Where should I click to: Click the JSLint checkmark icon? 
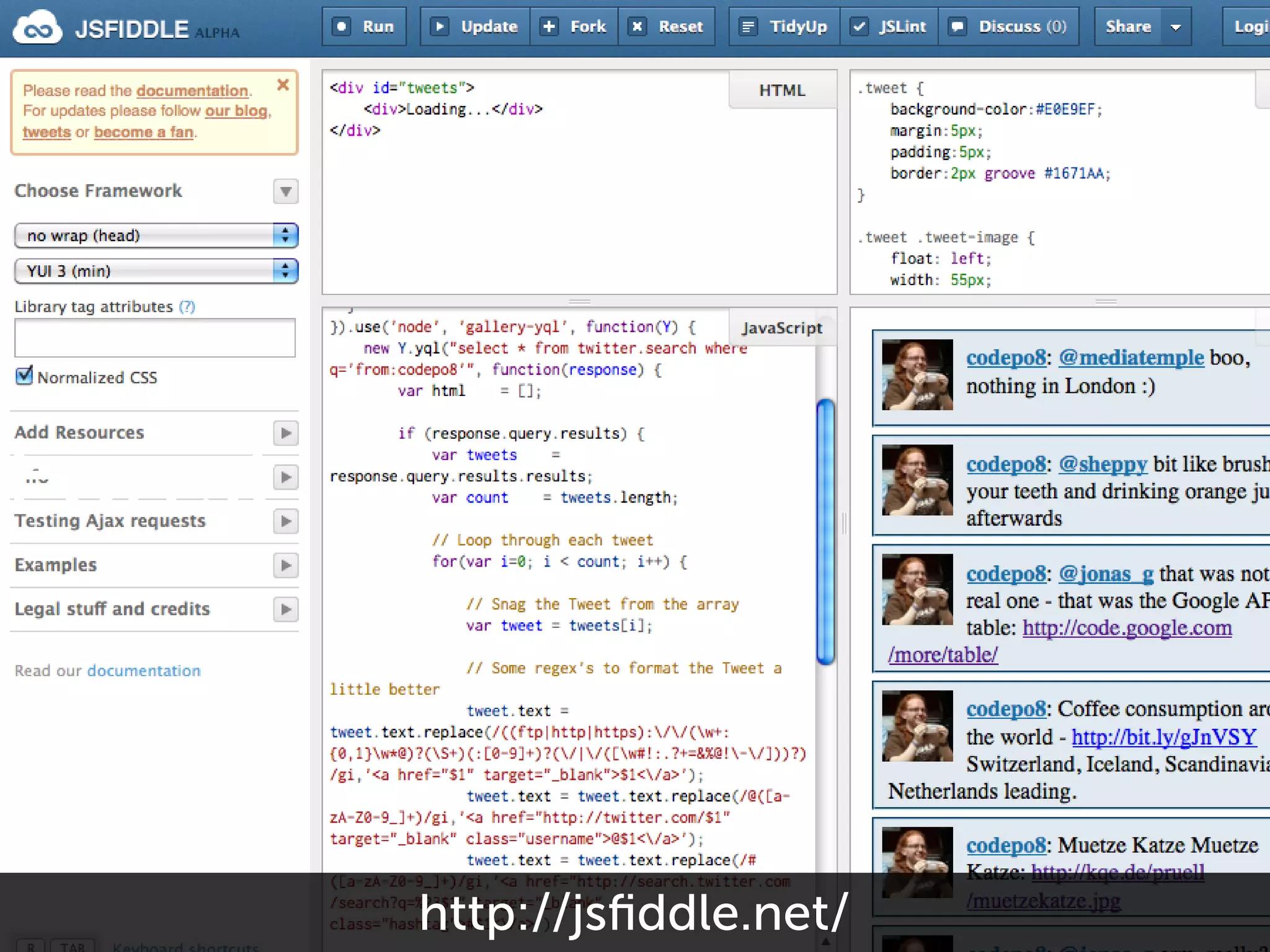click(x=859, y=27)
